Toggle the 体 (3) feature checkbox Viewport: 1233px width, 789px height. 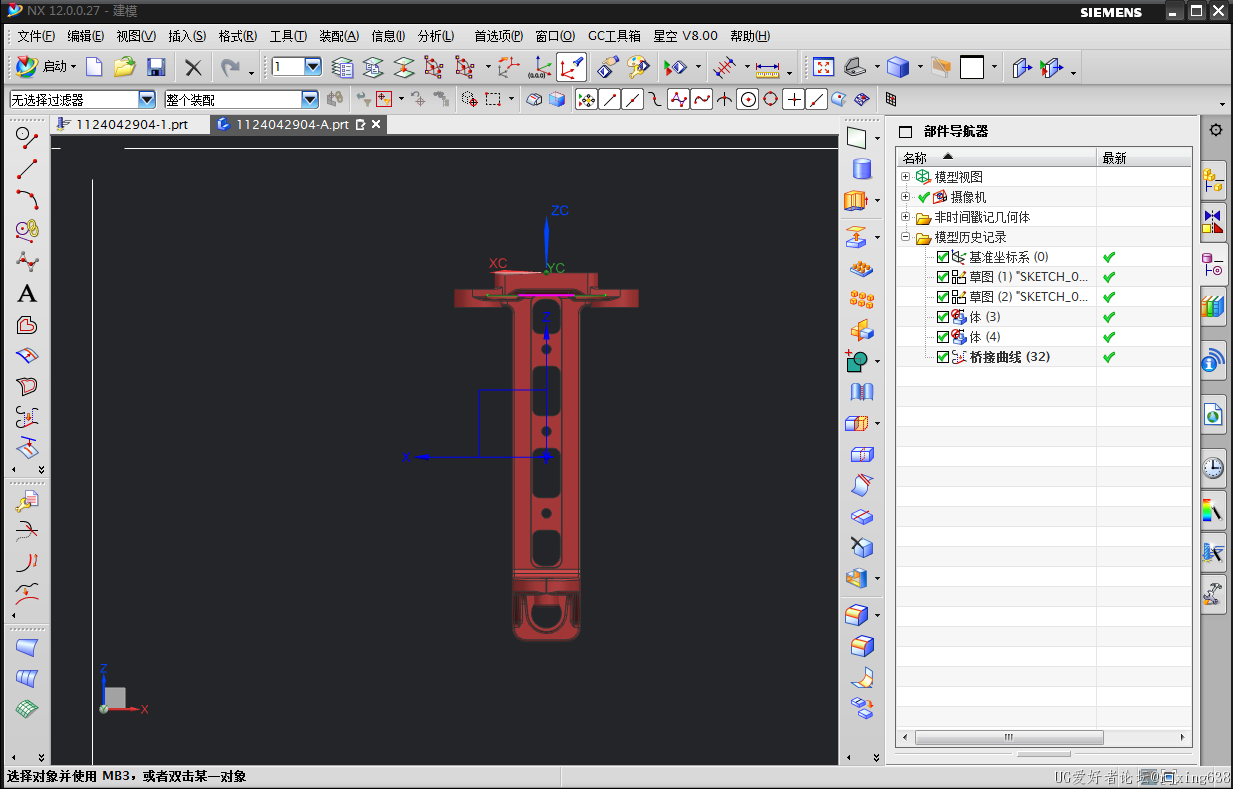[x=942, y=317]
